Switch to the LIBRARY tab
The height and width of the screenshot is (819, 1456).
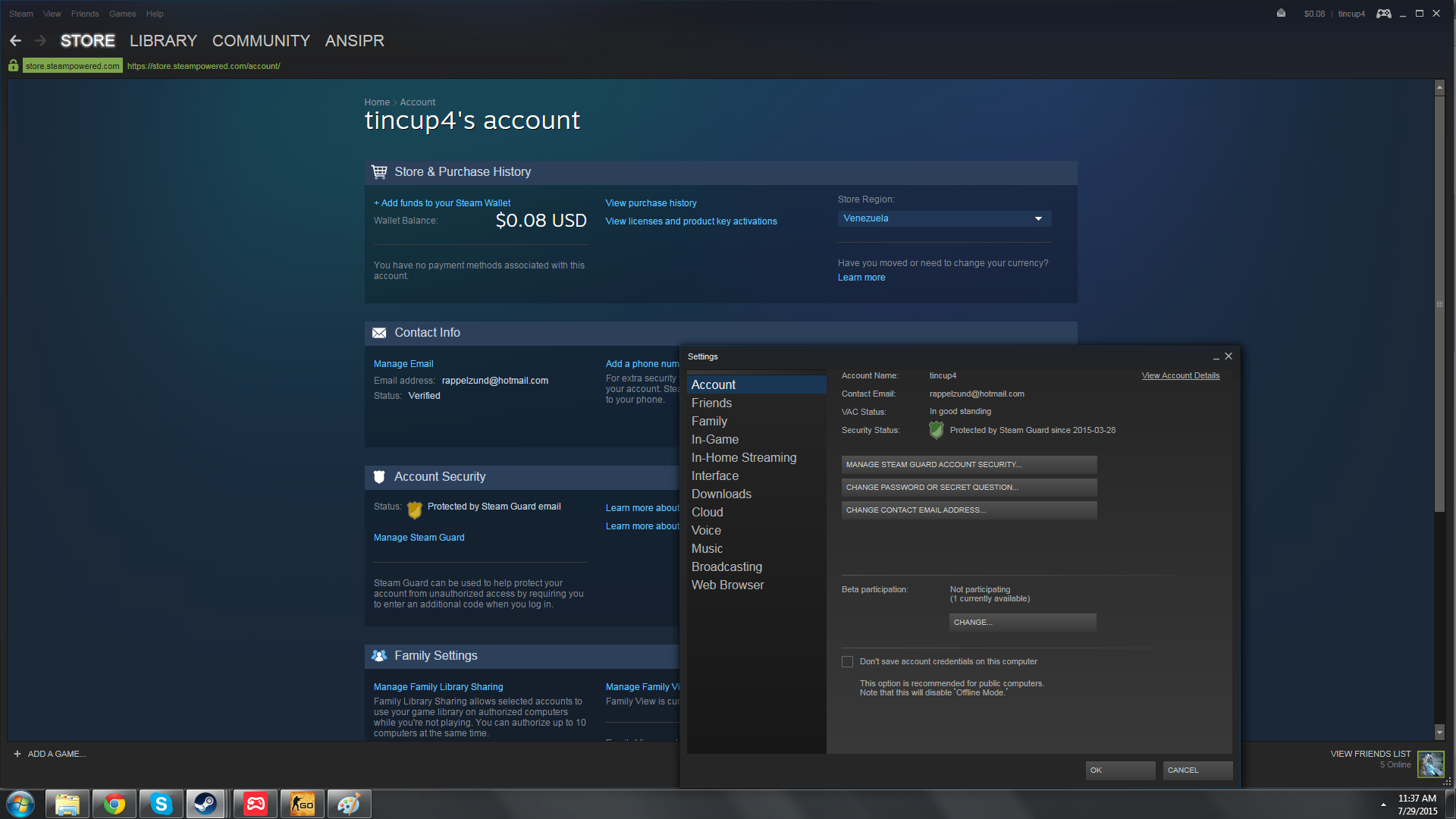pyautogui.click(x=163, y=41)
